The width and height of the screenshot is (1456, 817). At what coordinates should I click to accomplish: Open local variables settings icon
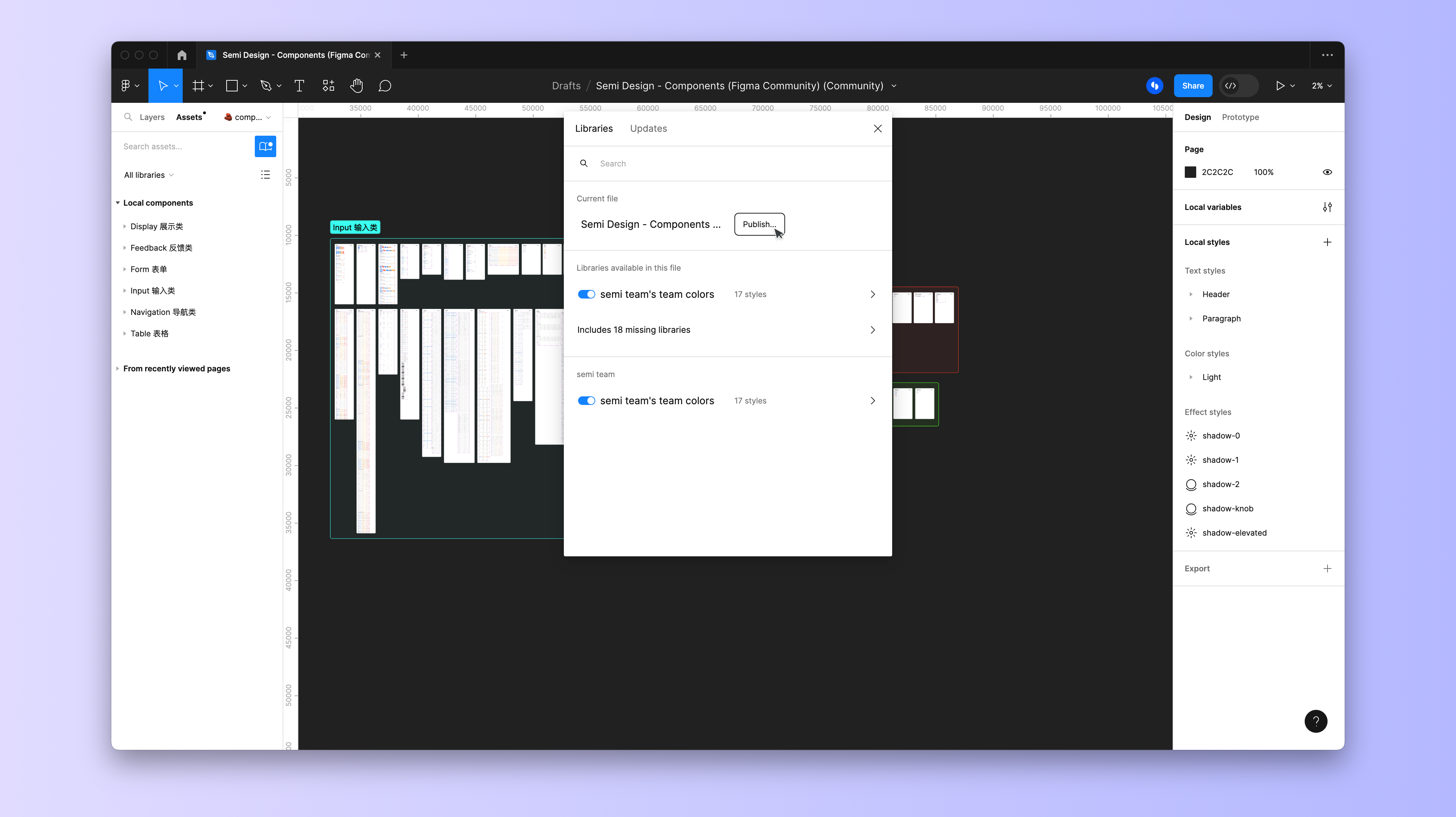tap(1327, 207)
